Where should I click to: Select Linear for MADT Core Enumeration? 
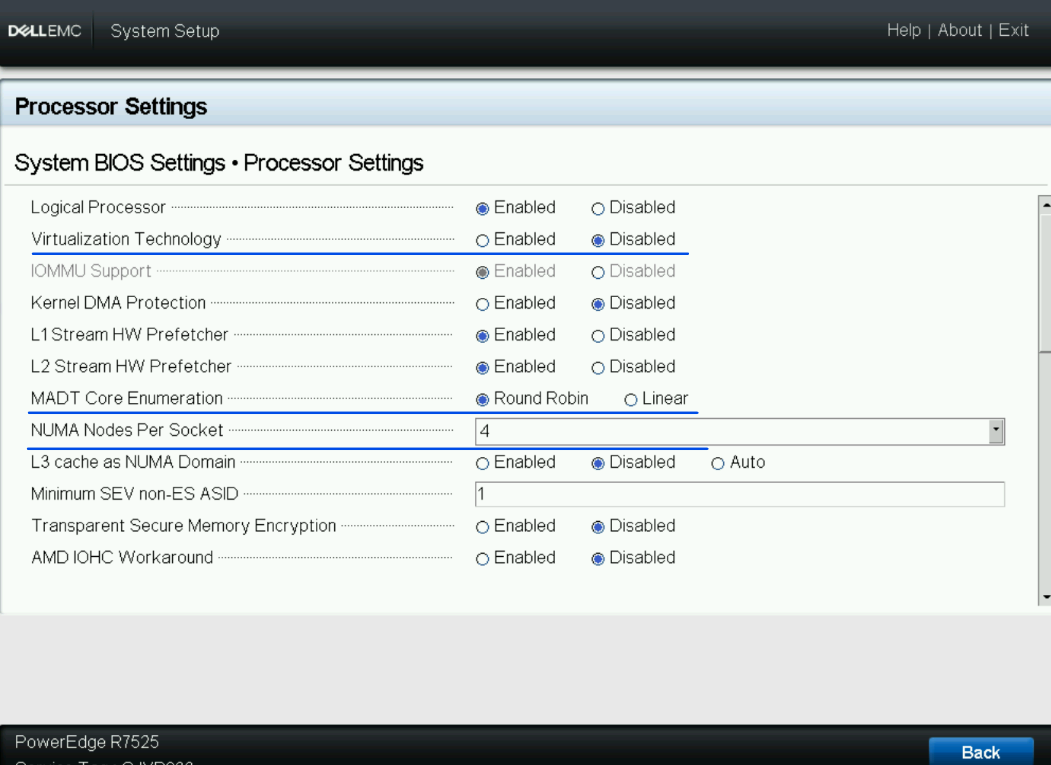tap(631, 398)
